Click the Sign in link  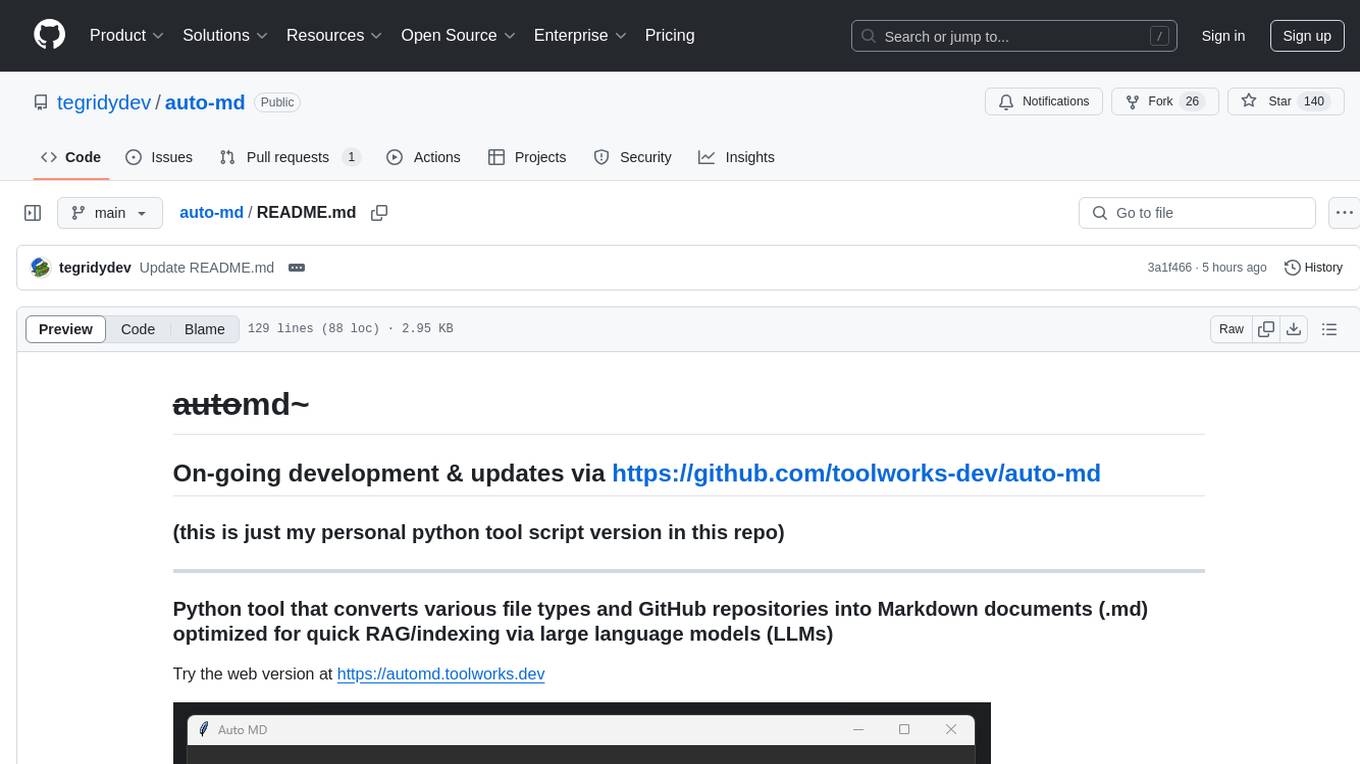tap(1223, 36)
